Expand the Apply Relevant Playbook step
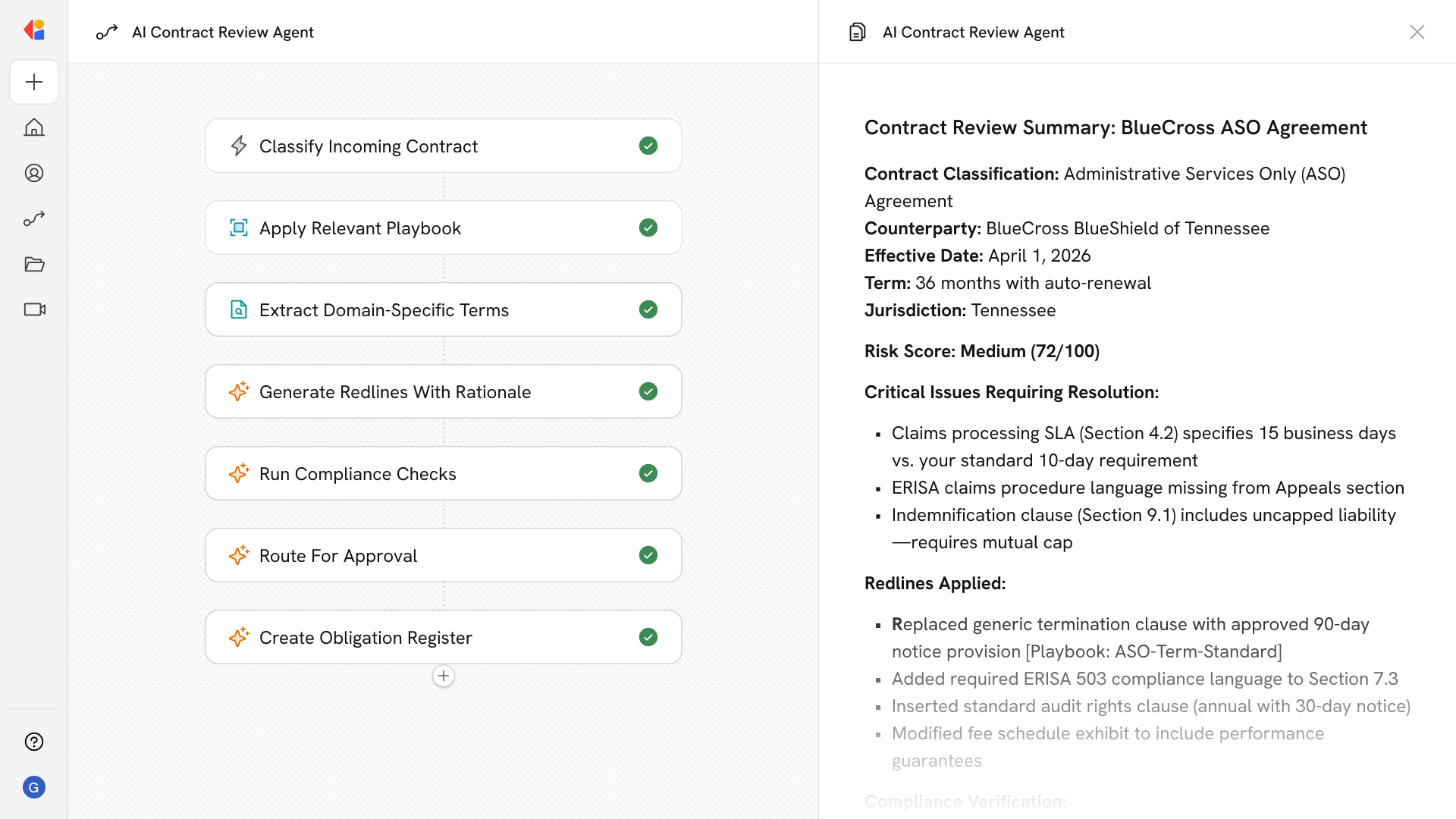This screenshot has width=1456, height=819. tap(443, 227)
